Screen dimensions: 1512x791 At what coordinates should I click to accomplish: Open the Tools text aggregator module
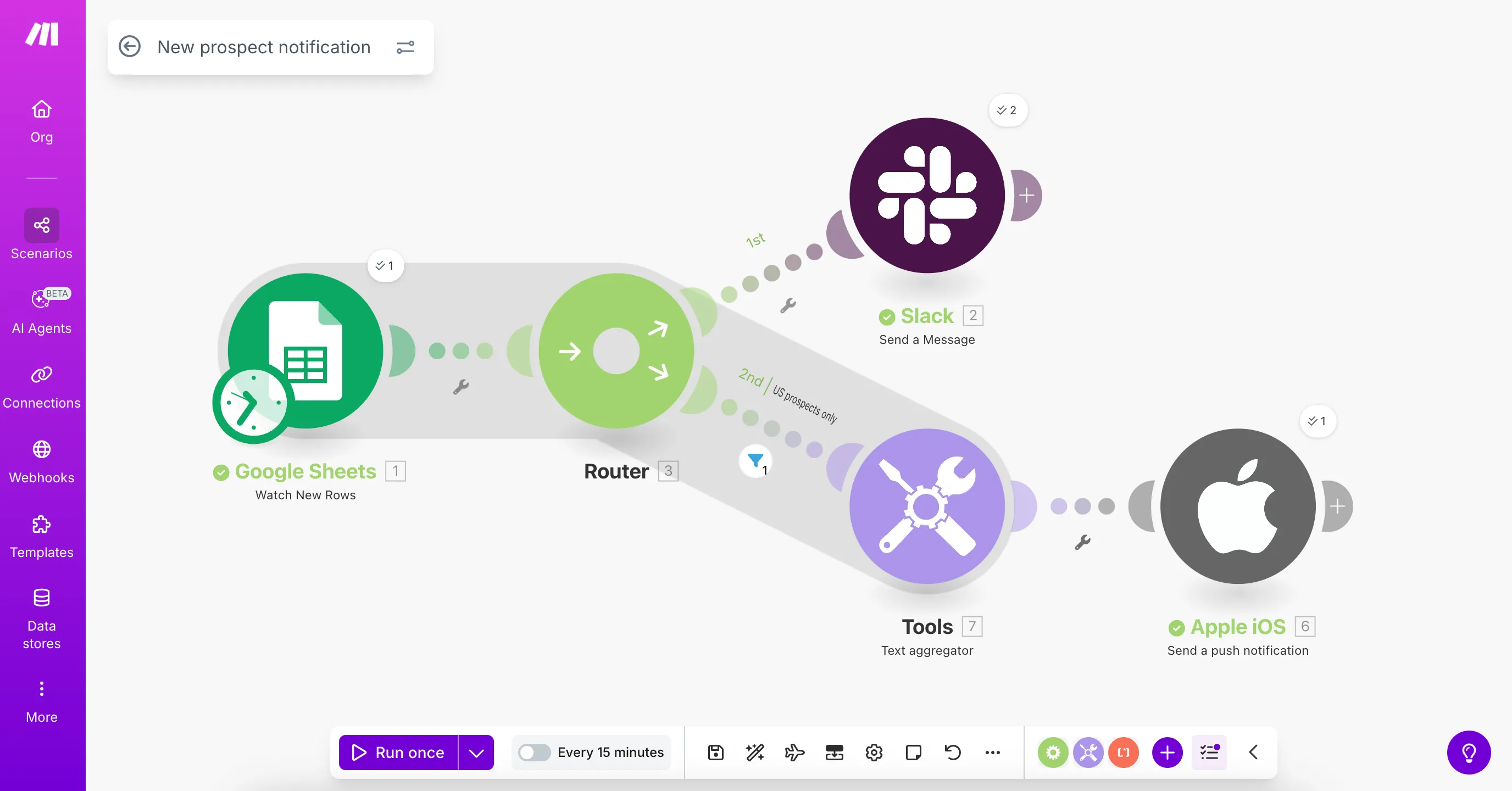[927, 506]
